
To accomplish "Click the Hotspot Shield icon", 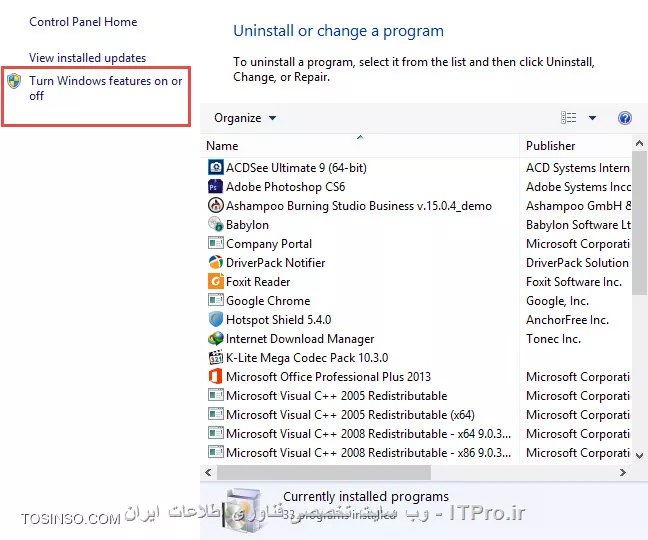I will 215,319.
